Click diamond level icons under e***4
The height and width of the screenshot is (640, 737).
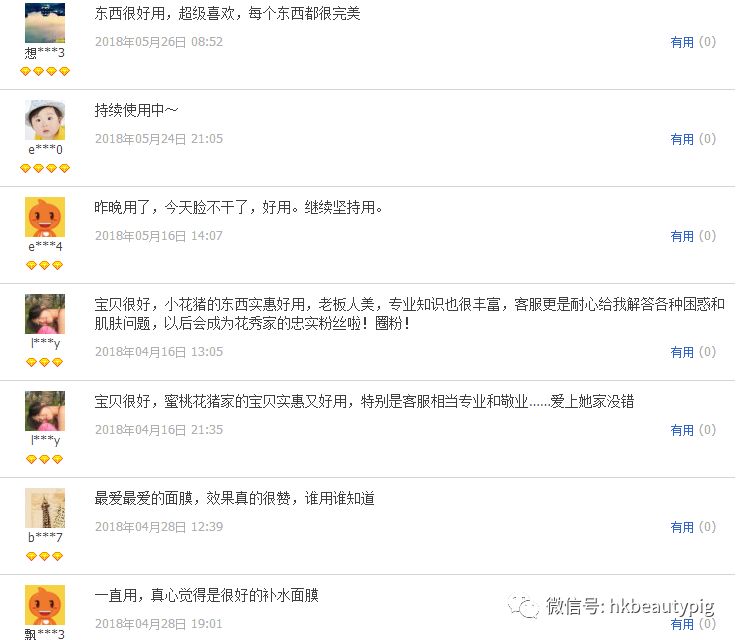pyautogui.click(x=45, y=265)
